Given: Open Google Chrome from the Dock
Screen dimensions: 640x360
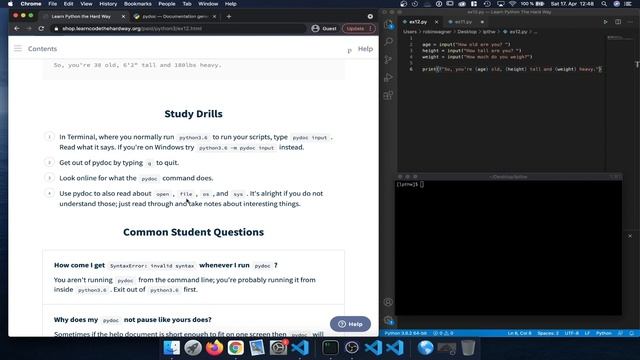Looking at the screenshot, I should point(236,348).
